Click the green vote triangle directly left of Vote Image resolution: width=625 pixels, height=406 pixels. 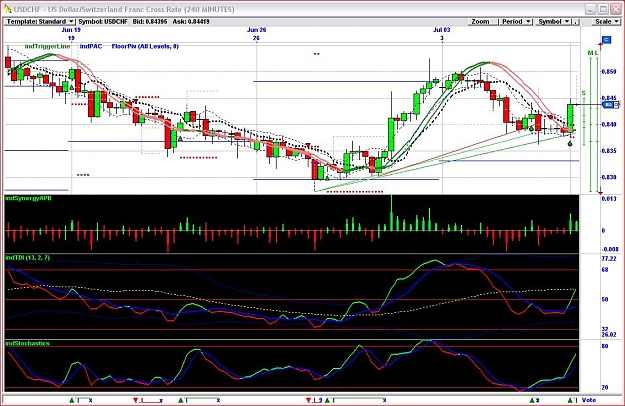point(570,400)
